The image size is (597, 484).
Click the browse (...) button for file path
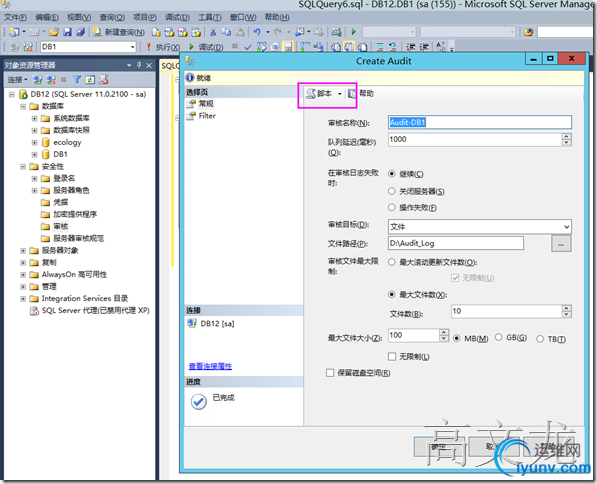coord(561,243)
